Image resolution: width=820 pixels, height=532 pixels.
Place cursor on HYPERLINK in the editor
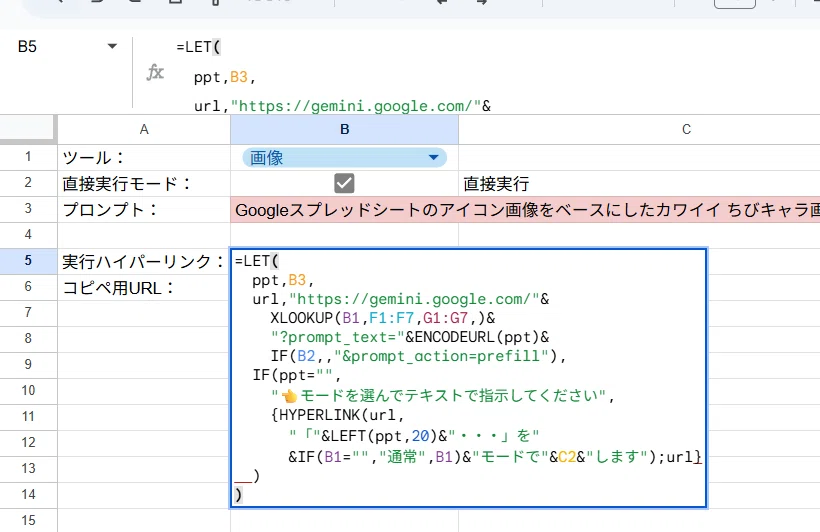coord(320,415)
